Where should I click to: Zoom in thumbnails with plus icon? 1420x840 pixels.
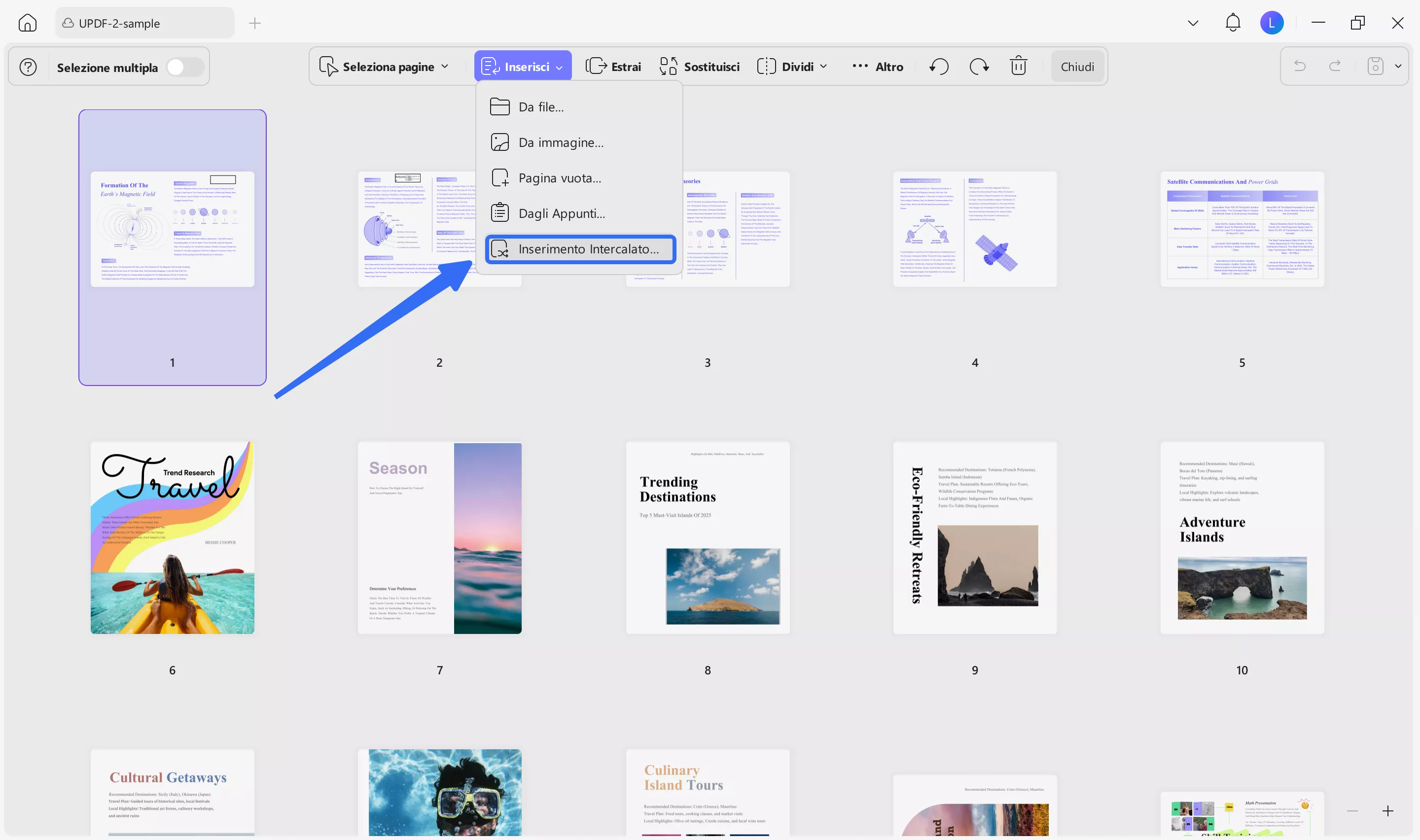(x=1388, y=810)
